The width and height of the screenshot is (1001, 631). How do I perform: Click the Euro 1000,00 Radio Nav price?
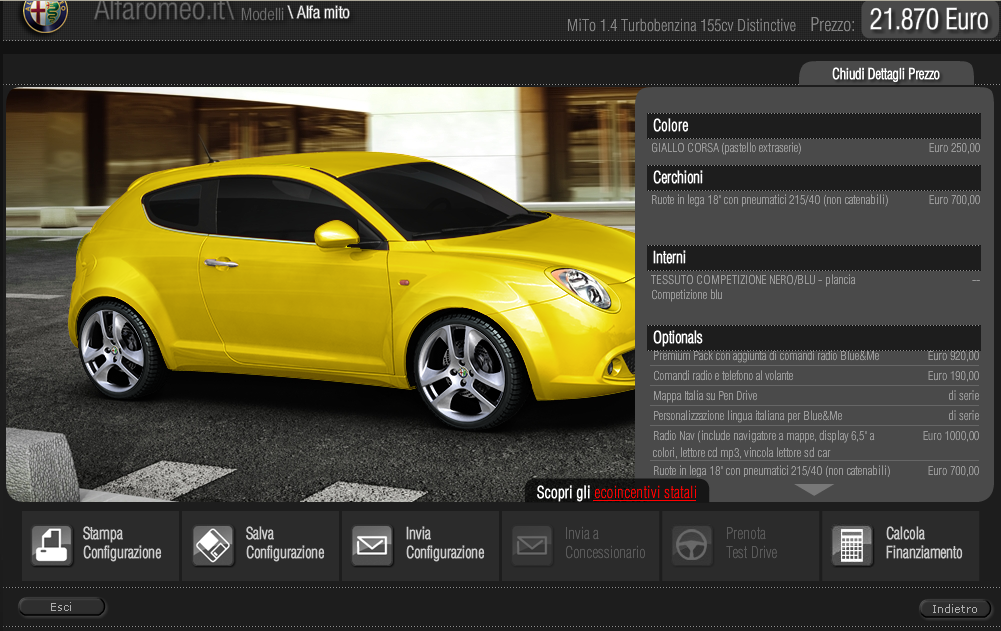pos(951,436)
